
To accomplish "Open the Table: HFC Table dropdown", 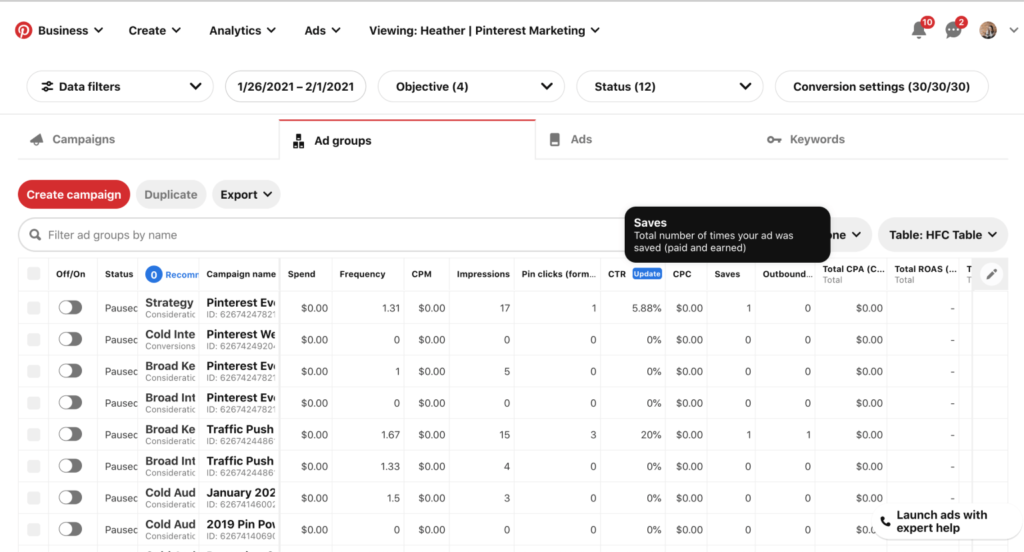I will click(942, 235).
